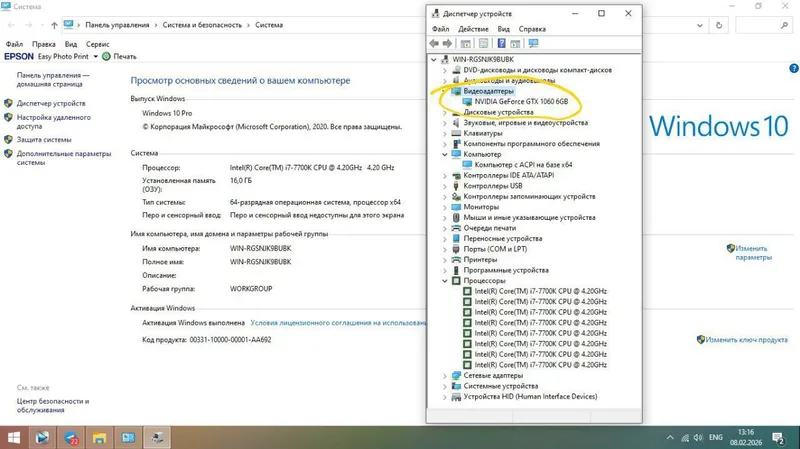This screenshot has width=800, height=449.
Task: Click the search magnifier in System window
Action: pyautogui.click(x=784, y=25)
